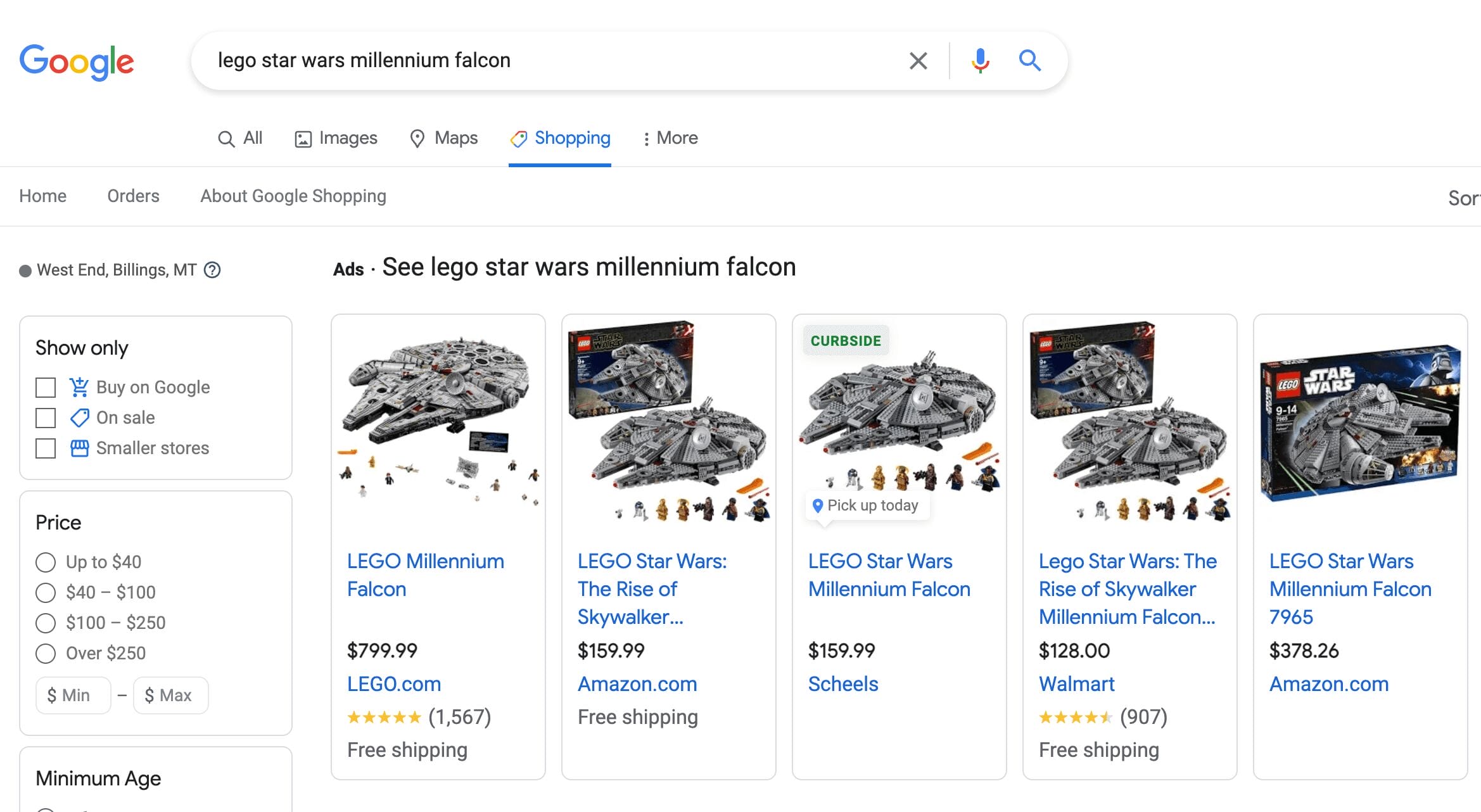This screenshot has height=812, width=1481.
Task: Open the $799.99 LEGO Millennium Falcon thumbnail
Action: tap(438, 421)
